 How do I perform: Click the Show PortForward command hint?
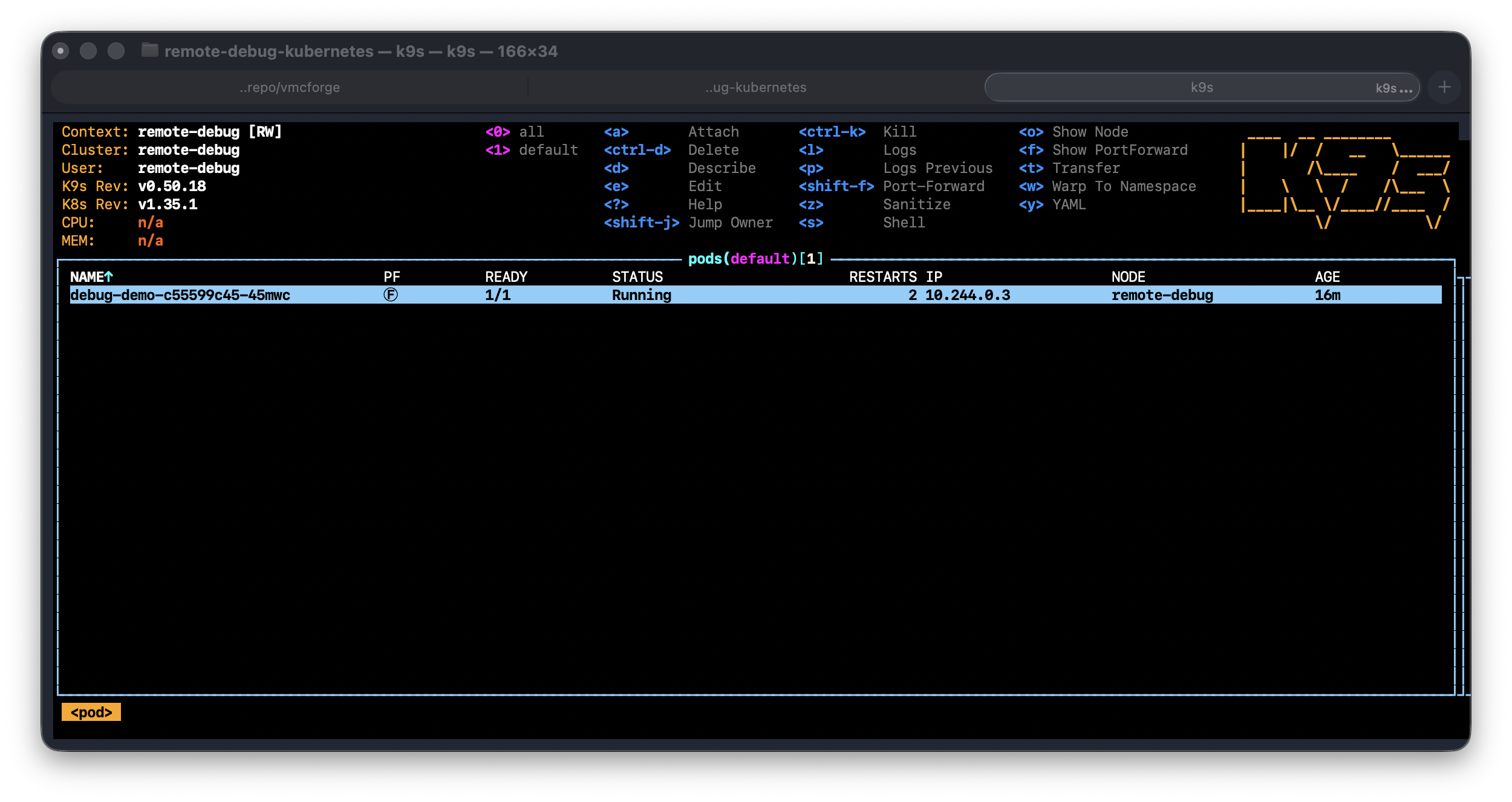[1120, 150]
